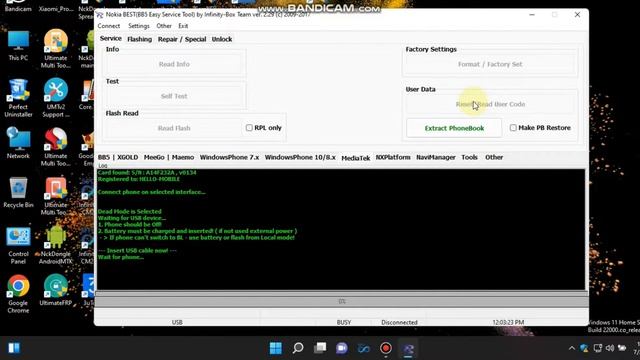Open the Tools platform tab
640x360 pixels.
pos(469,157)
